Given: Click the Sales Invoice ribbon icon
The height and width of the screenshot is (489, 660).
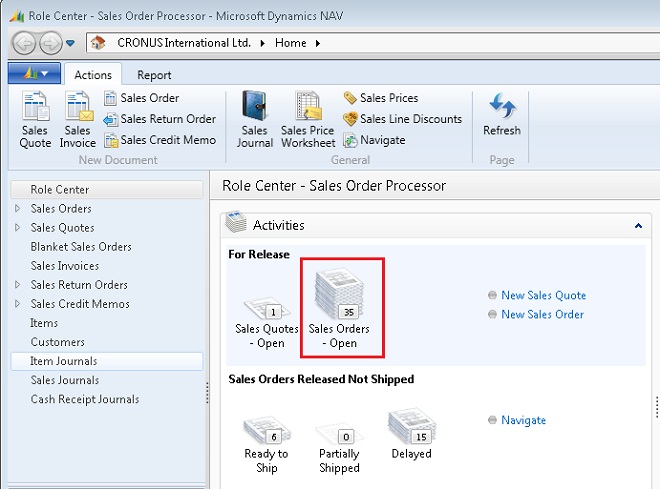Looking at the screenshot, I should 77,119.
